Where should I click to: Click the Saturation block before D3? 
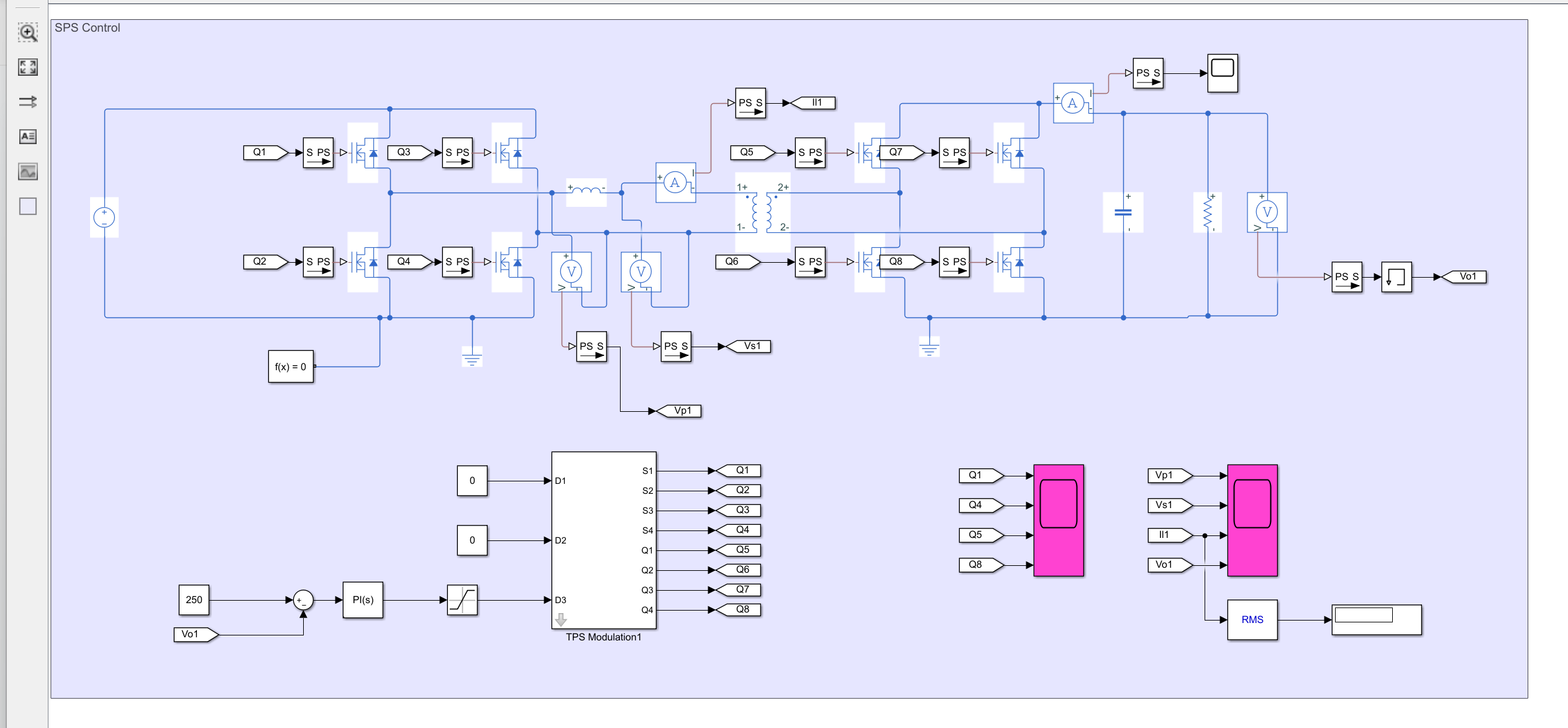coord(462,600)
